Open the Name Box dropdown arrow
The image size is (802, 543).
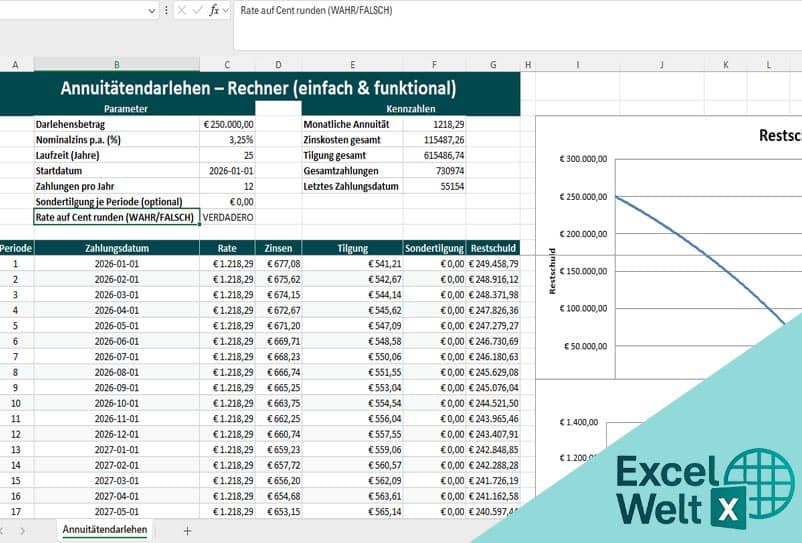coord(151,11)
